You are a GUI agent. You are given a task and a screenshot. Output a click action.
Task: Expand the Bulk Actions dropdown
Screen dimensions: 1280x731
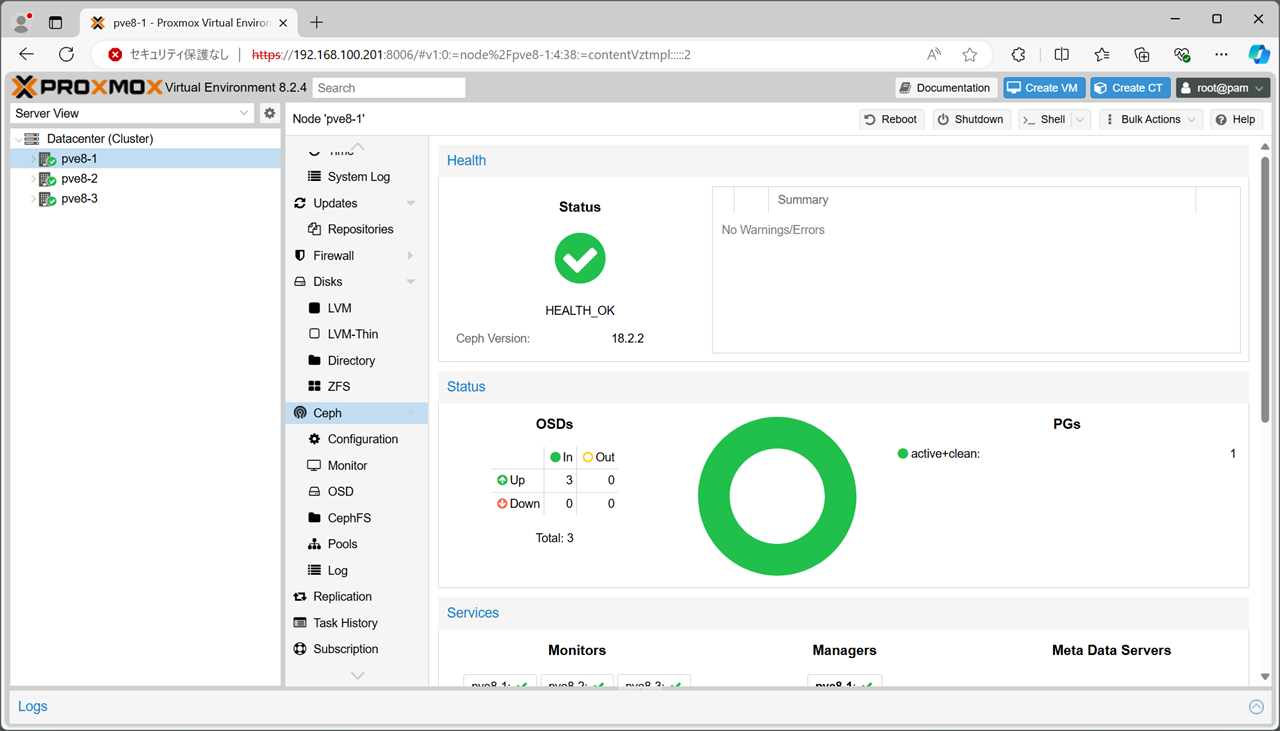(x=1150, y=119)
